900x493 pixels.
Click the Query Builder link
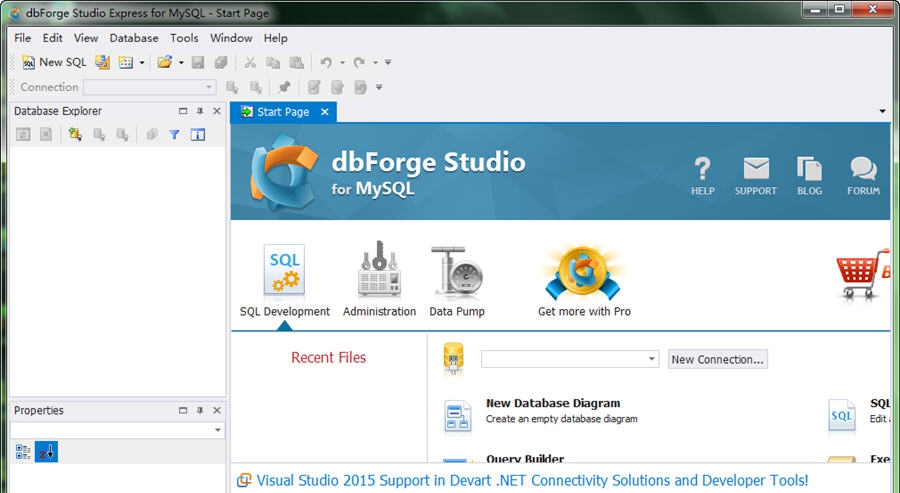[x=525, y=459]
